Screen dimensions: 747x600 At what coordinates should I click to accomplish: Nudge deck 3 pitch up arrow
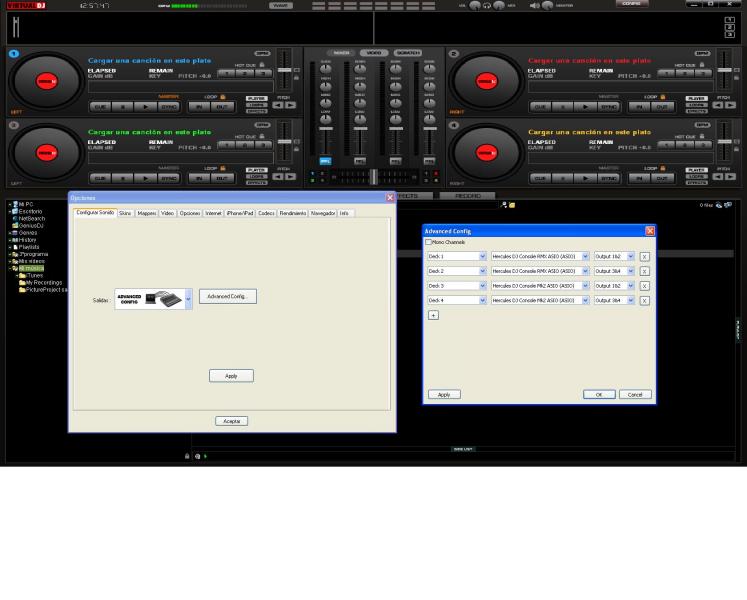click(290, 176)
